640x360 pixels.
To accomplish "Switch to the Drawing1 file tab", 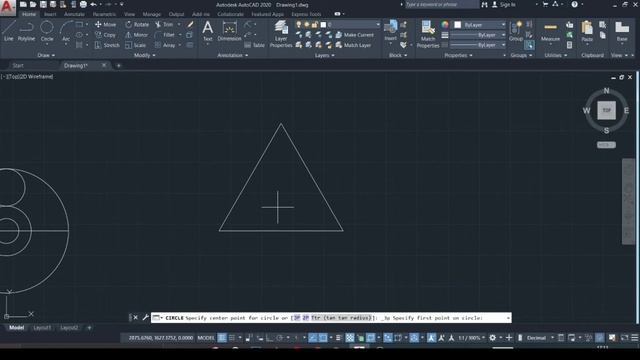I will [76, 65].
